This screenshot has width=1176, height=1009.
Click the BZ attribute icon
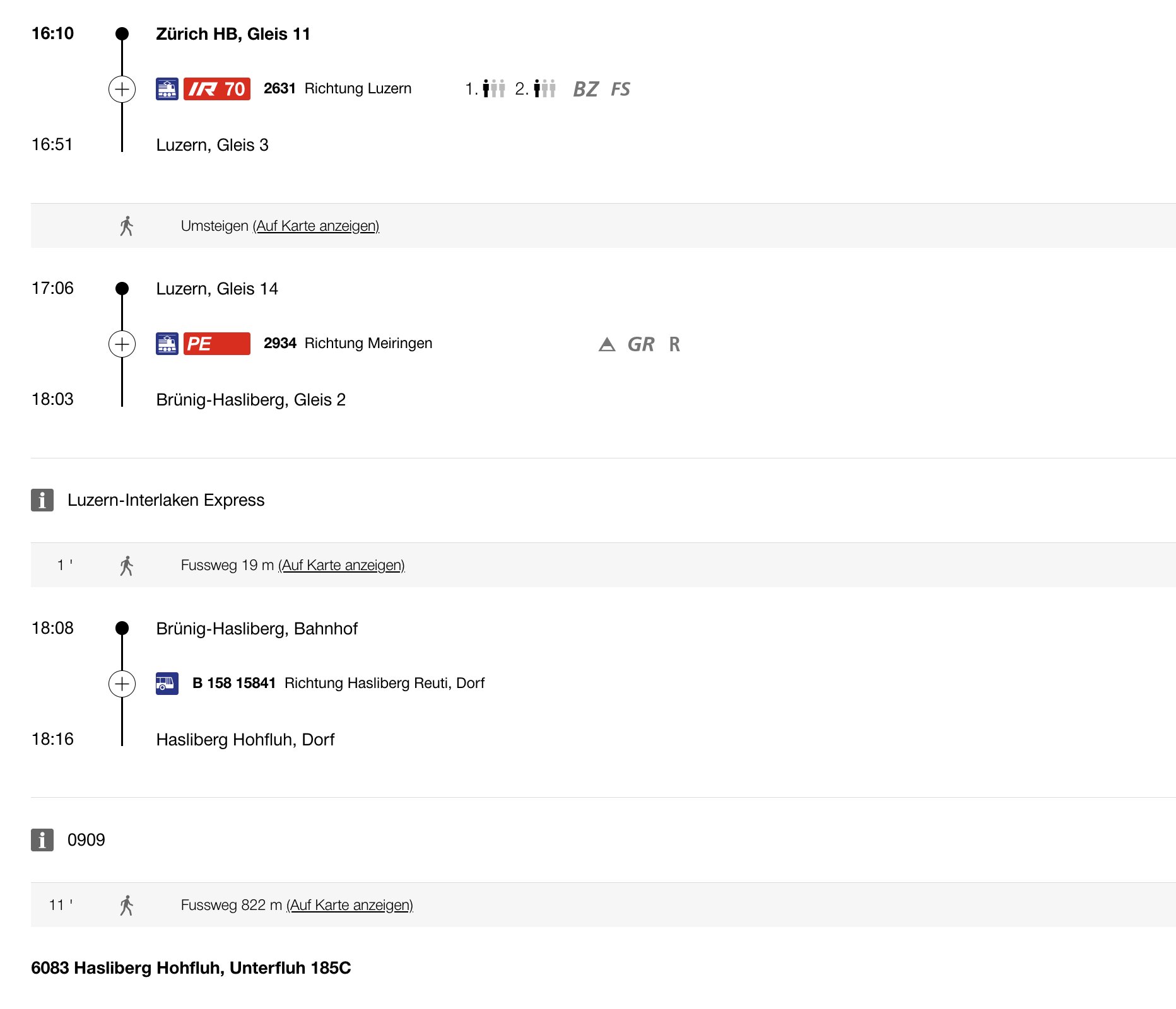pos(585,89)
